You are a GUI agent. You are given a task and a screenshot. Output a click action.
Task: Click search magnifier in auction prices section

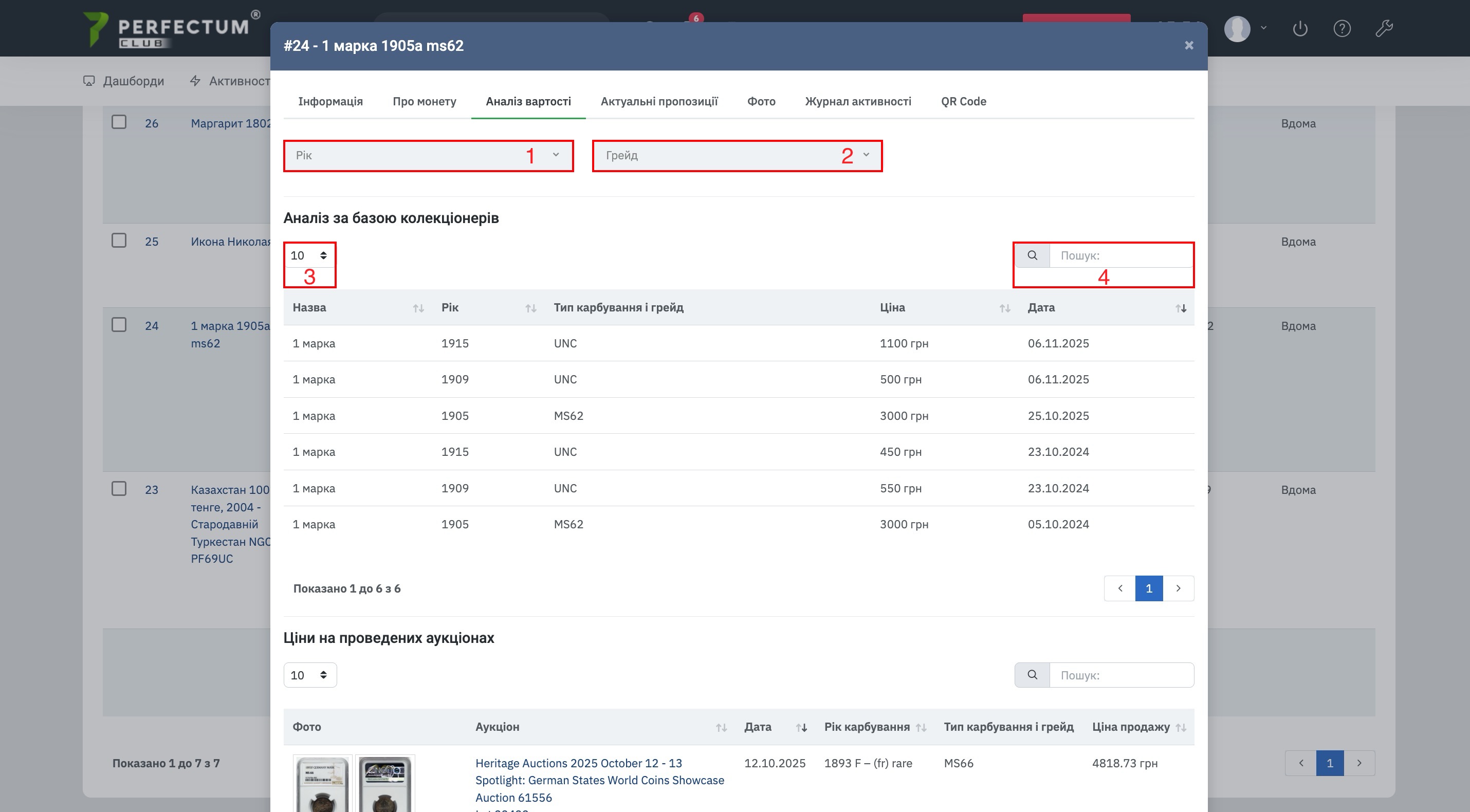click(x=1032, y=675)
